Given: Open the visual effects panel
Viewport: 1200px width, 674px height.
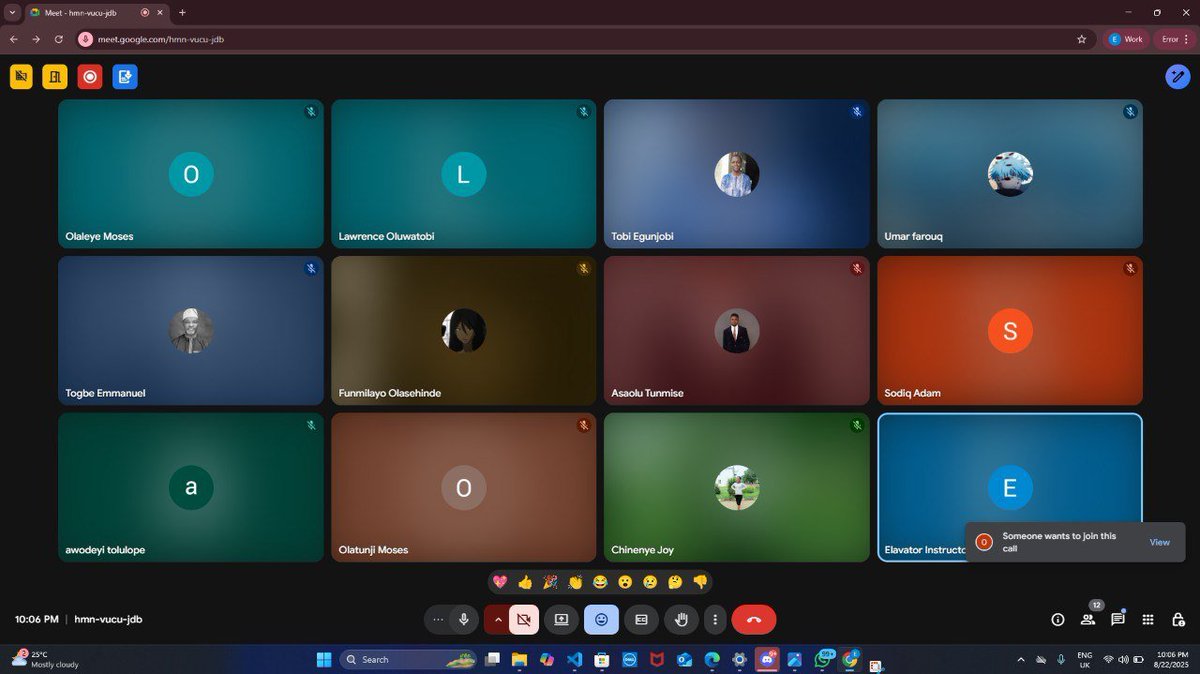Looking at the screenshot, I should pos(1177,76).
